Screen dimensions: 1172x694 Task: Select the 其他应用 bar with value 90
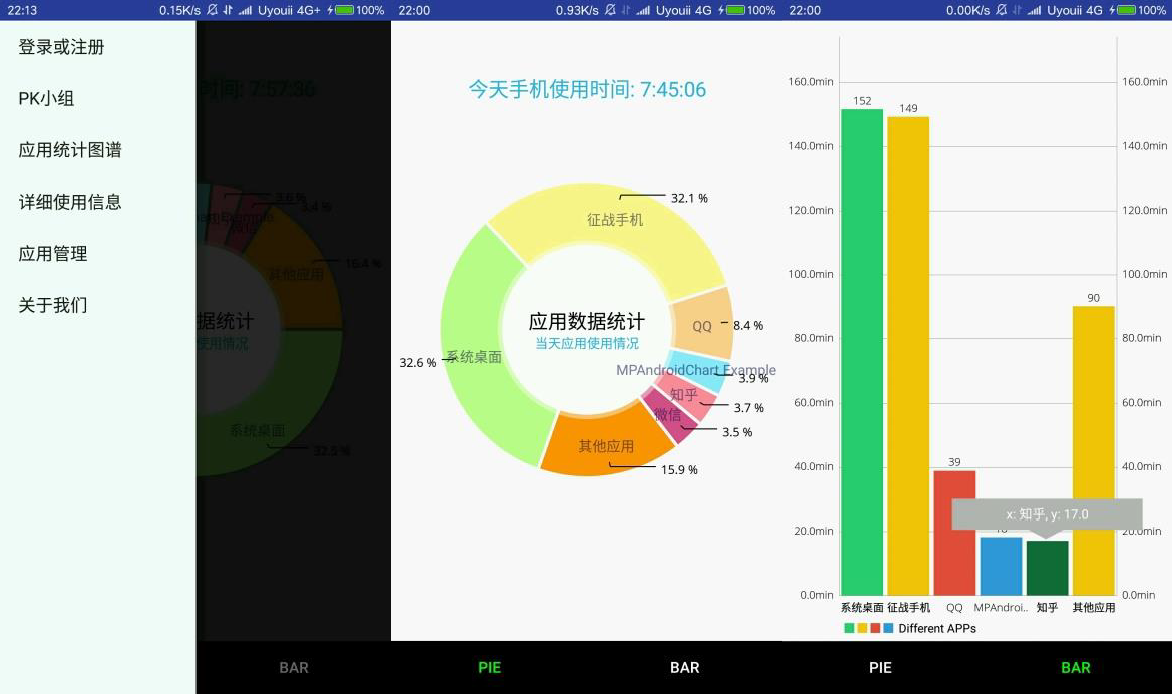point(1094,451)
